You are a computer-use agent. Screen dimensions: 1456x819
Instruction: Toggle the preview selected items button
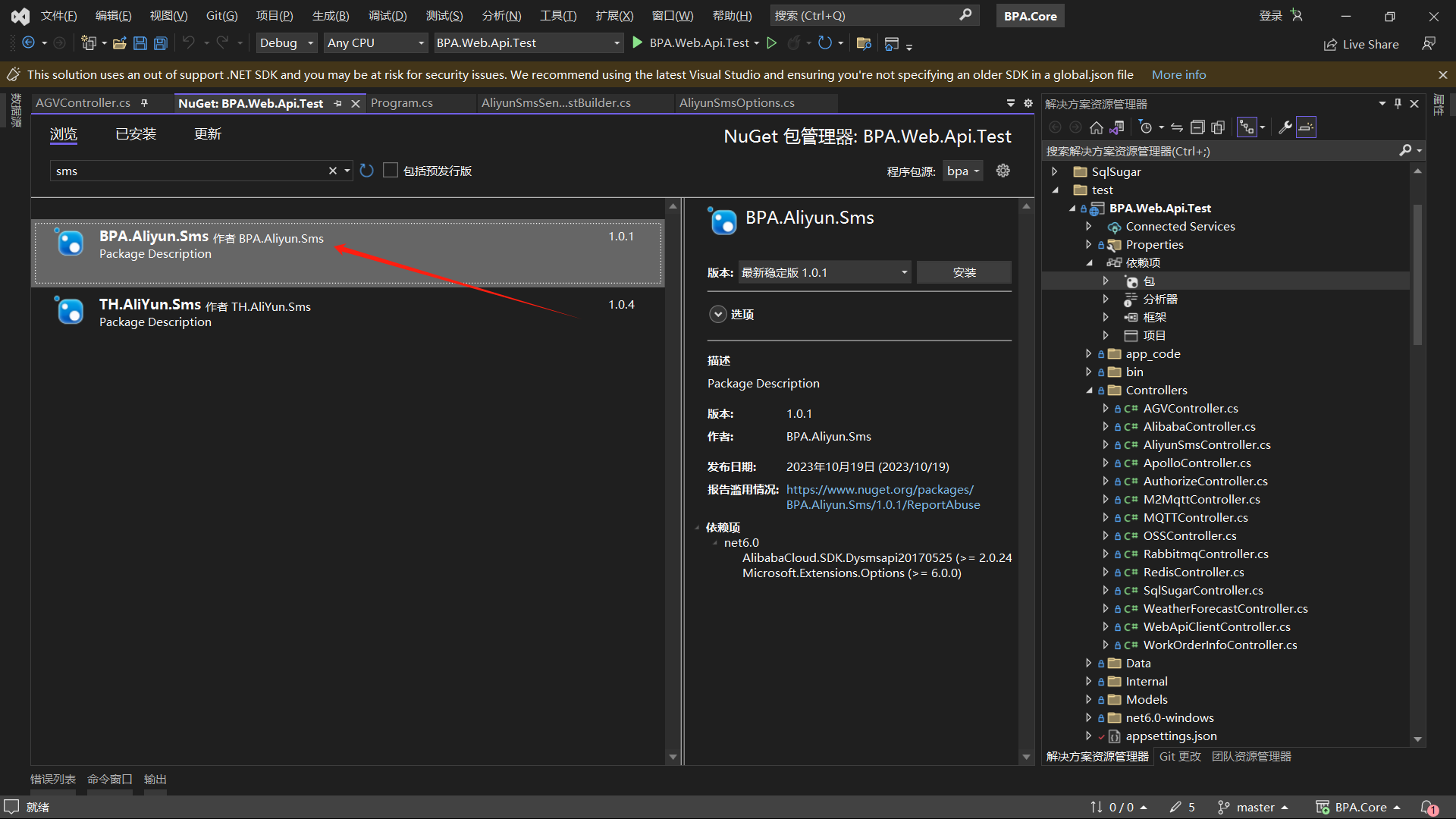(1306, 127)
